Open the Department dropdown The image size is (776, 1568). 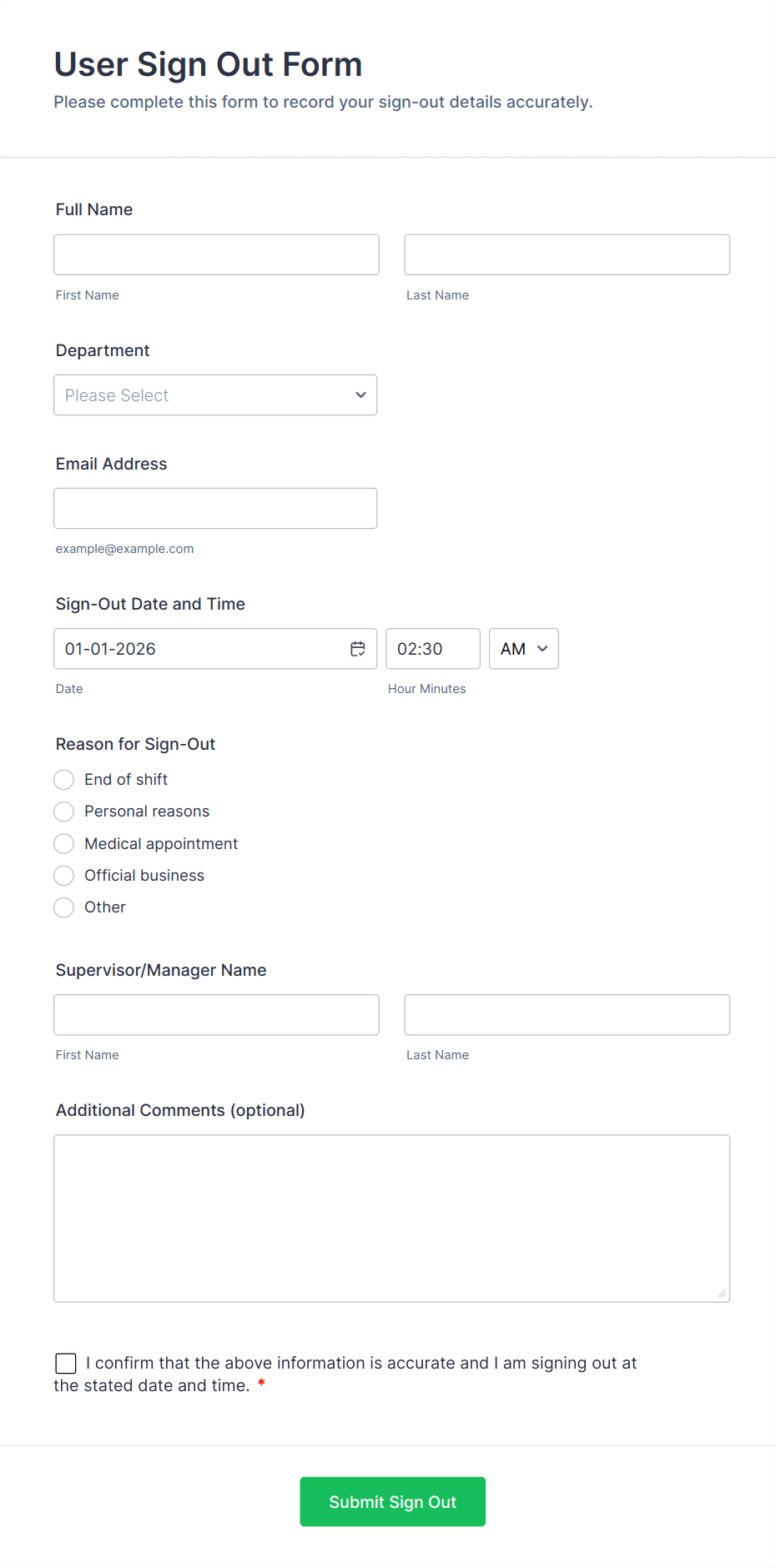coord(214,395)
